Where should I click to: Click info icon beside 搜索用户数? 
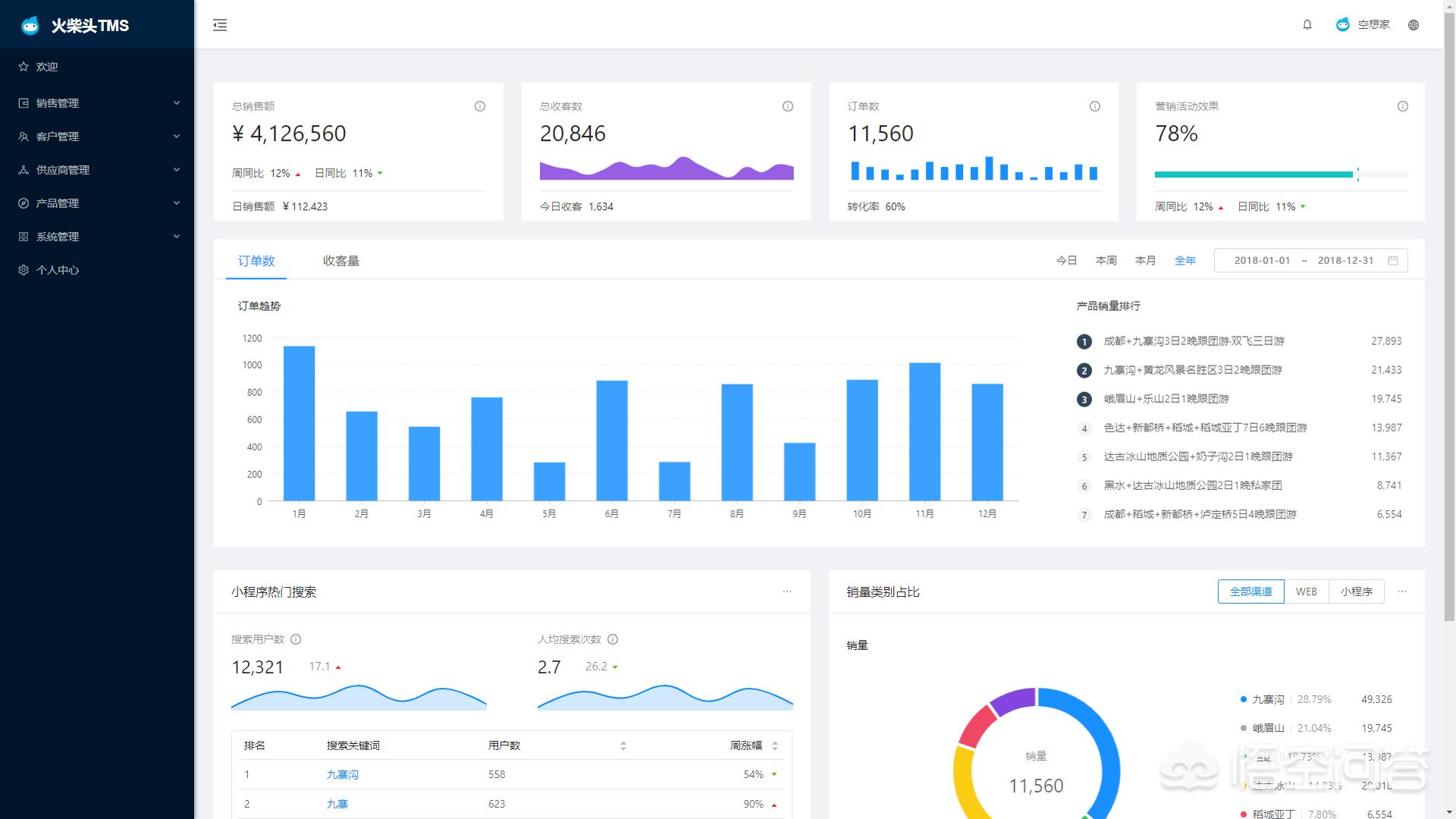click(x=297, y=639)
